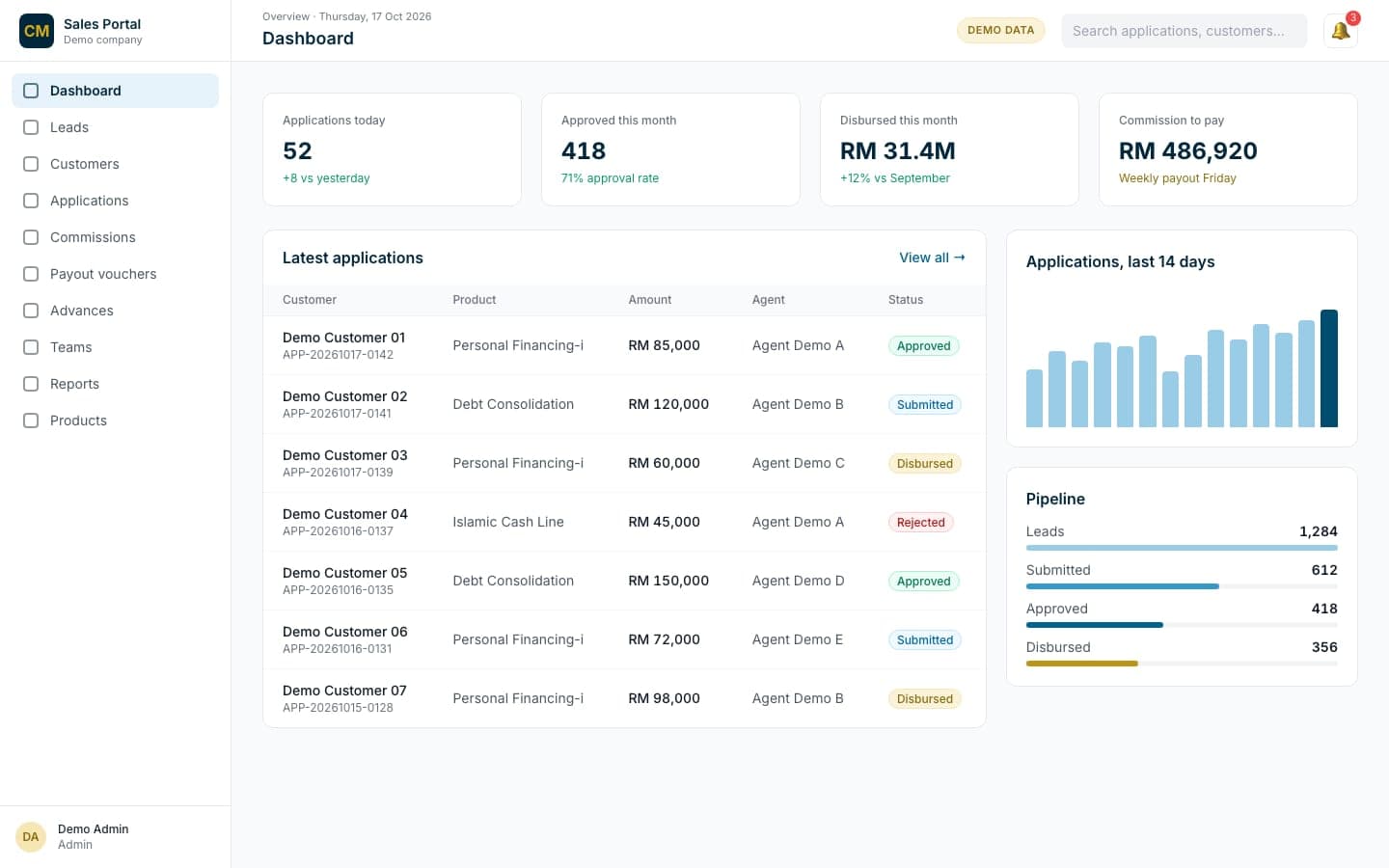Image resolution: width=1389 pixels, height=868 pixels.
Task: Click Islamic Cash Line product cell
Action: (508, 522)
